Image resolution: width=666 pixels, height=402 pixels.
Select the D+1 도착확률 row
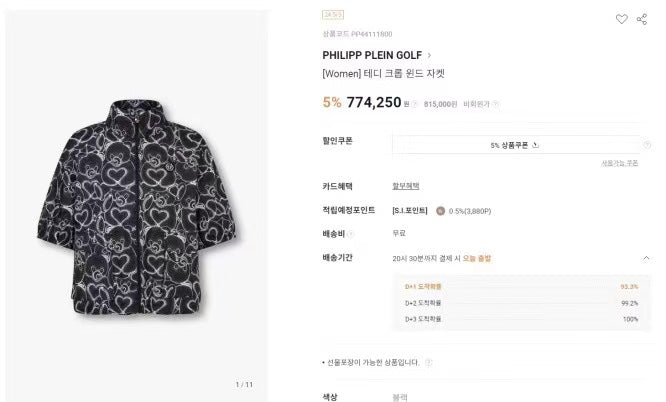[521, 287]
